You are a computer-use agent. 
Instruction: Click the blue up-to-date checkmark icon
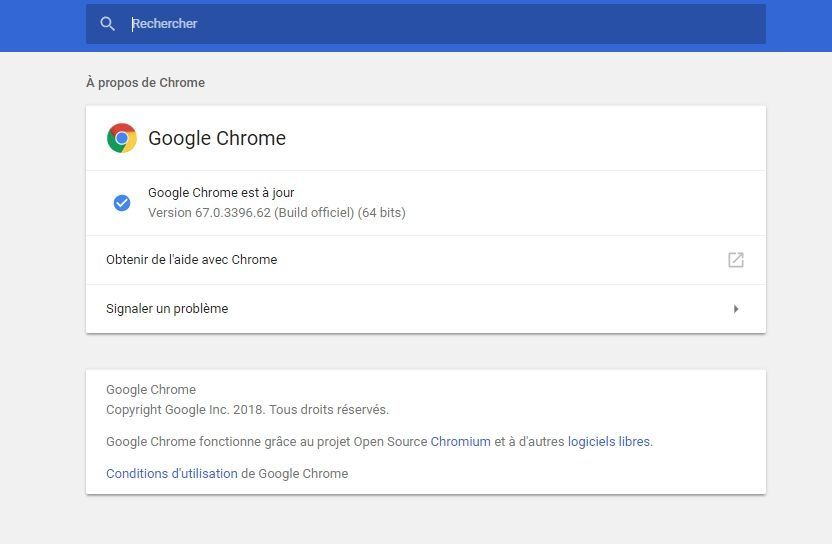coord(122,203)
